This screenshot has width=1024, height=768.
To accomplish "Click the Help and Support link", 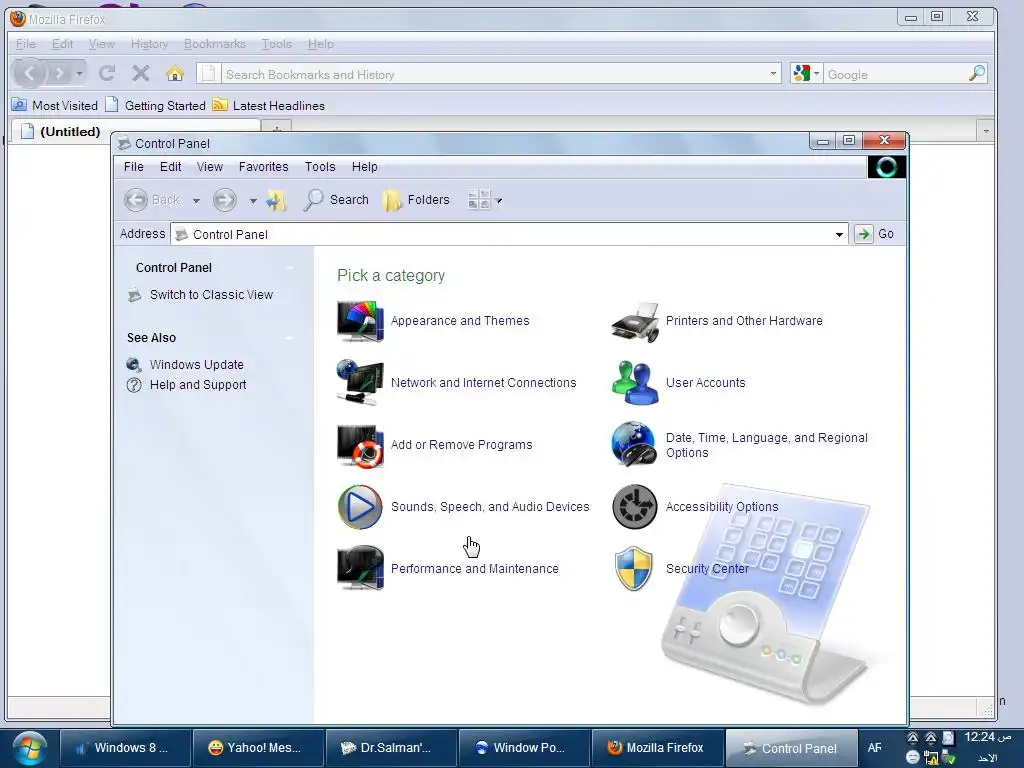I will point(198,385).
